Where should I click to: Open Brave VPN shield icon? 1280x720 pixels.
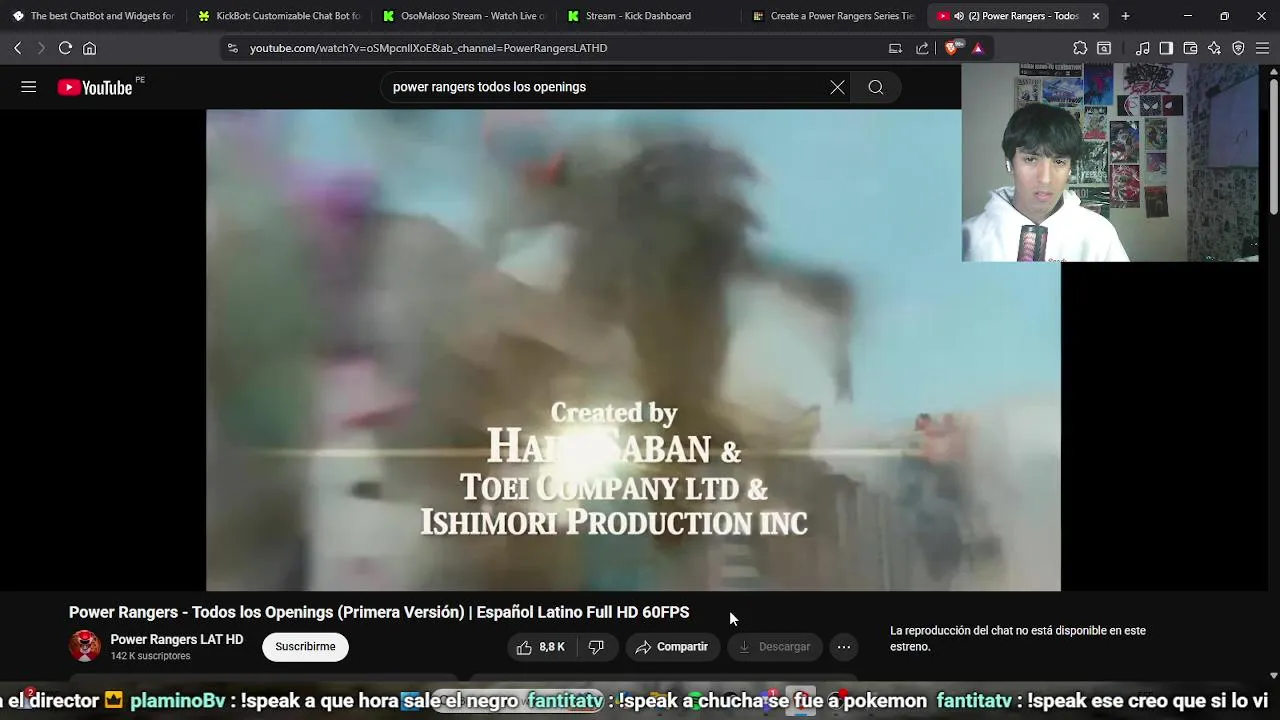tap(1238, 48)
